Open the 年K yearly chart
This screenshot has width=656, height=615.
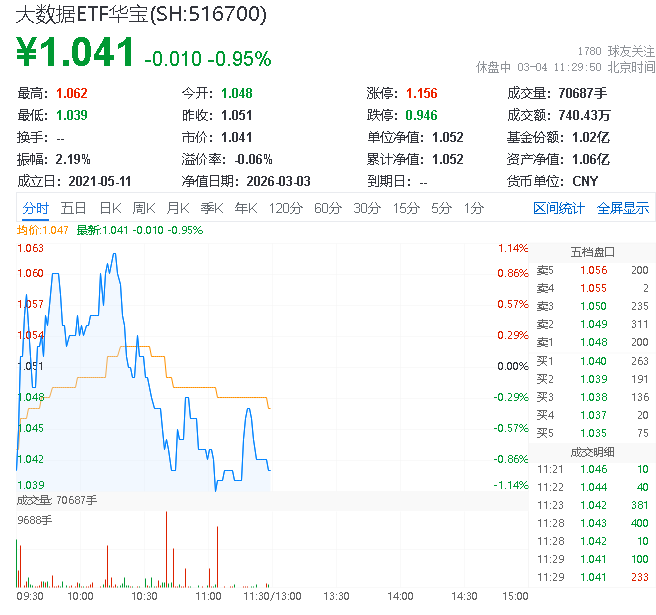tap(245, 208)
